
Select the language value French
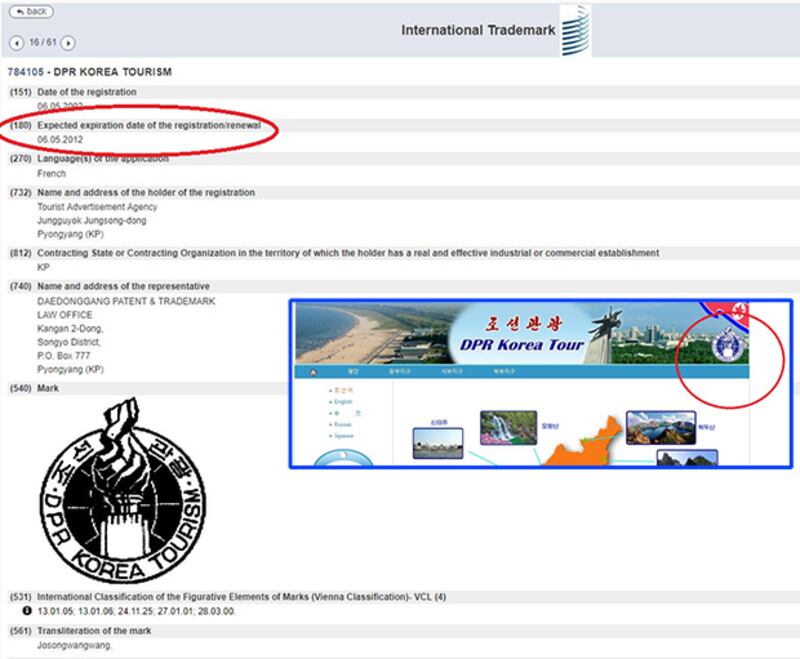[52, 173]
